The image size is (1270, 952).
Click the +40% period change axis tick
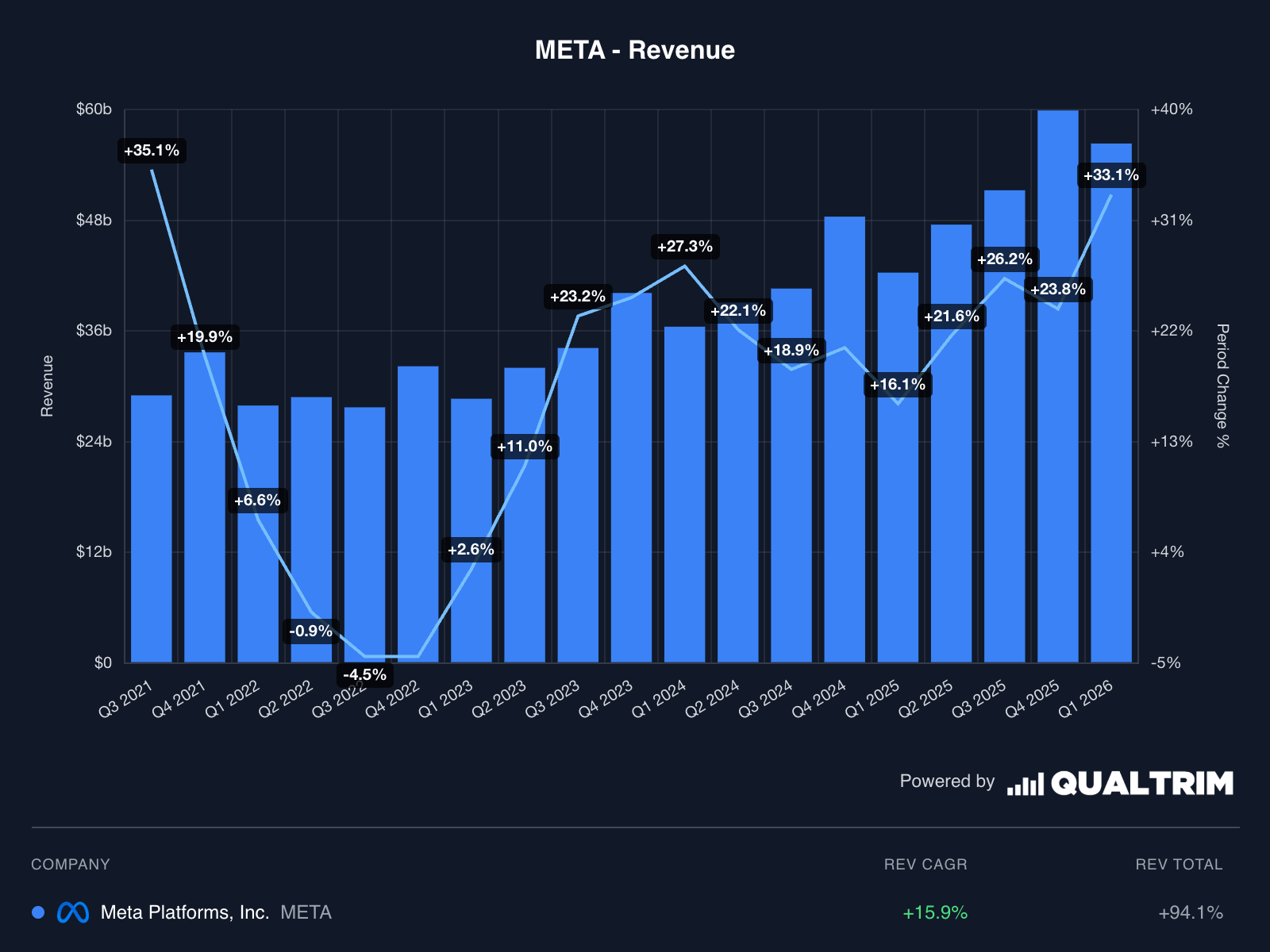pyautogui.click(x=1172, y=109)
